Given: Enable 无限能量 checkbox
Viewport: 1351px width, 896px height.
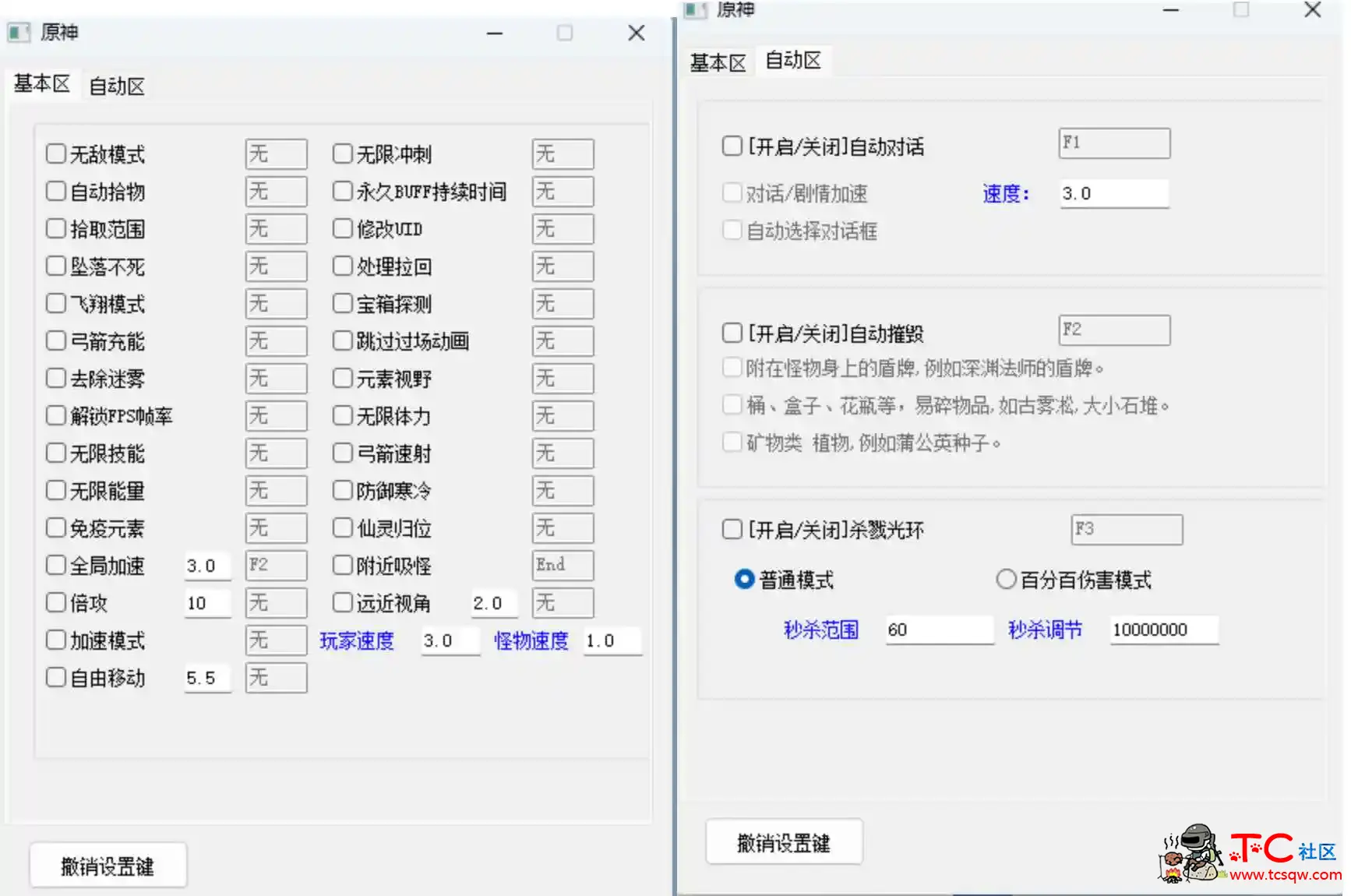Looking at the screenshot, I should [x=56, y=490].
